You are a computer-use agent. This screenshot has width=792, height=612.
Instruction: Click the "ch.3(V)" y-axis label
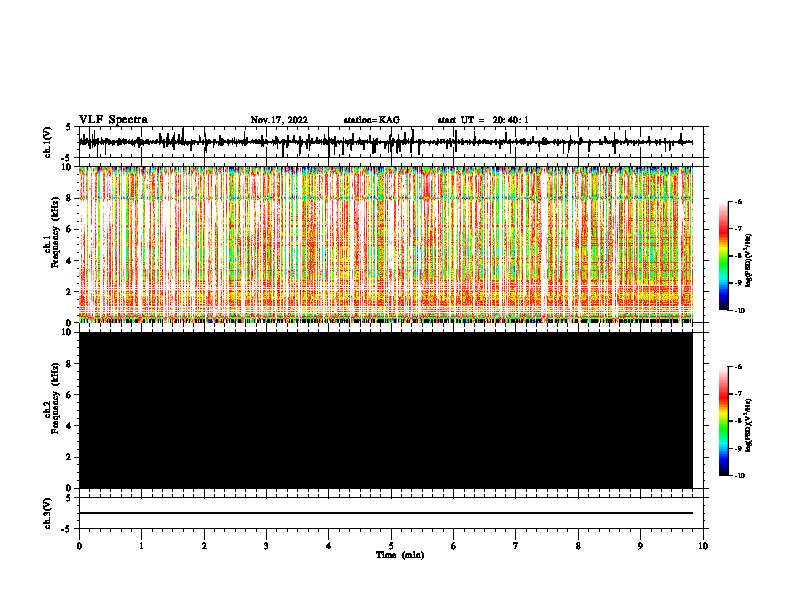(48, 513)
